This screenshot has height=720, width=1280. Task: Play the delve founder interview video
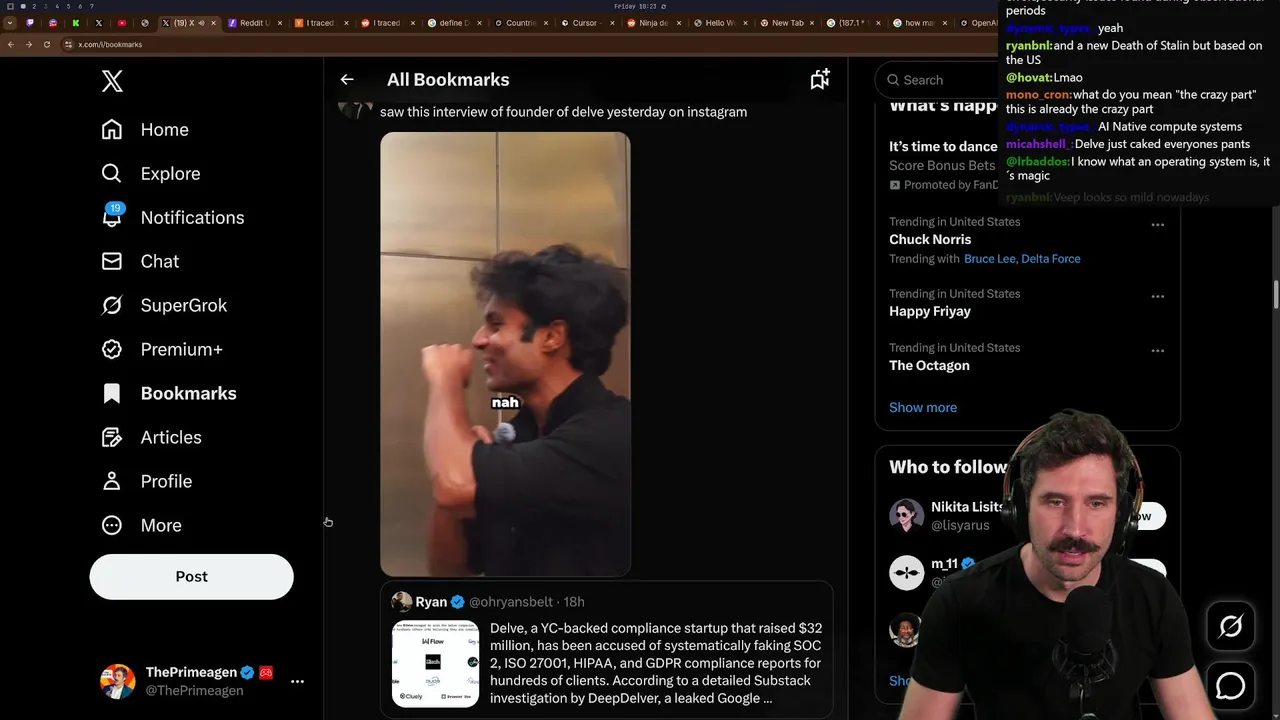pos(505,354)
